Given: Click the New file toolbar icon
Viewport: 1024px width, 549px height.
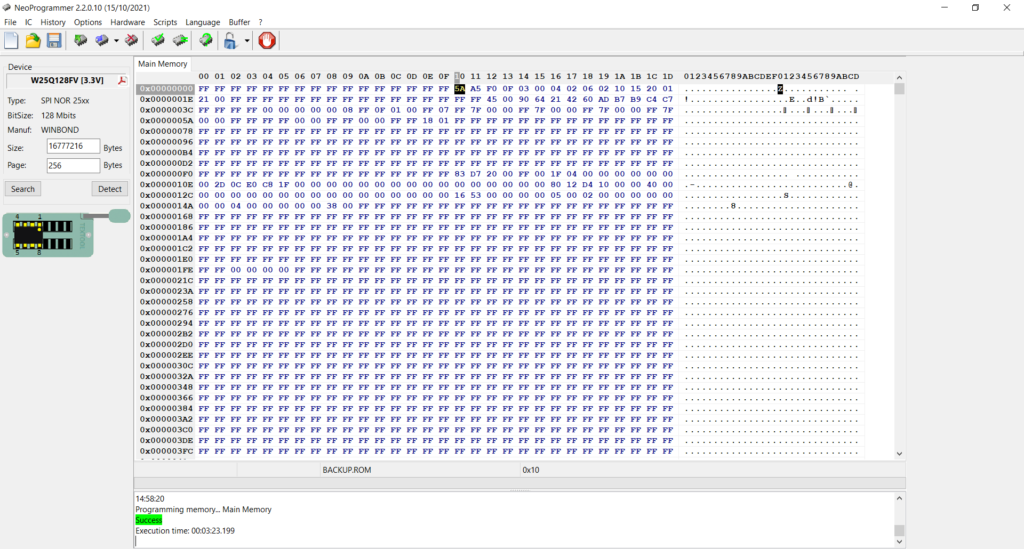Looking at the screenshot, I should [11, 41].
